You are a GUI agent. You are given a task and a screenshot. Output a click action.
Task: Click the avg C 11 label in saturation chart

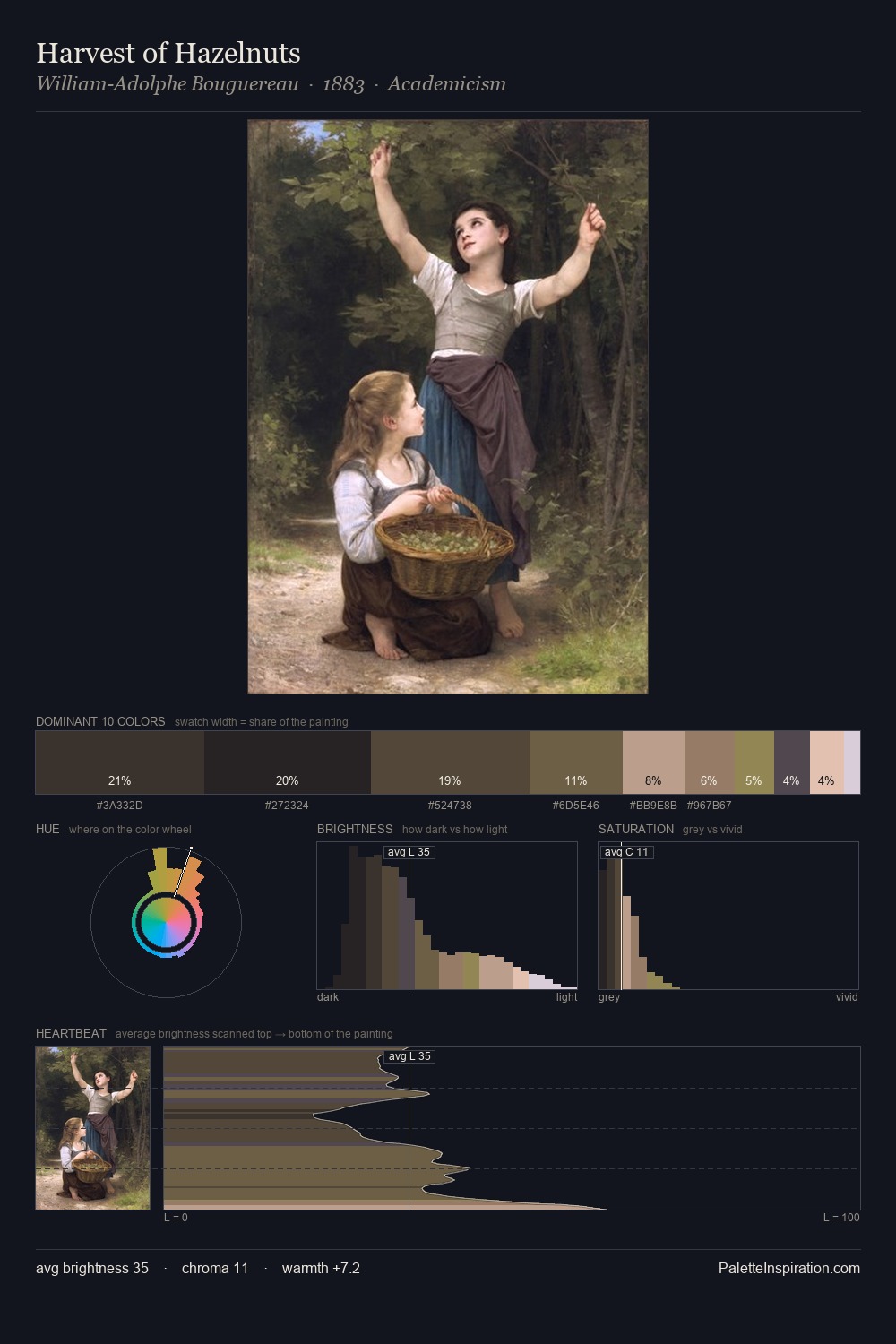[626, 852]
